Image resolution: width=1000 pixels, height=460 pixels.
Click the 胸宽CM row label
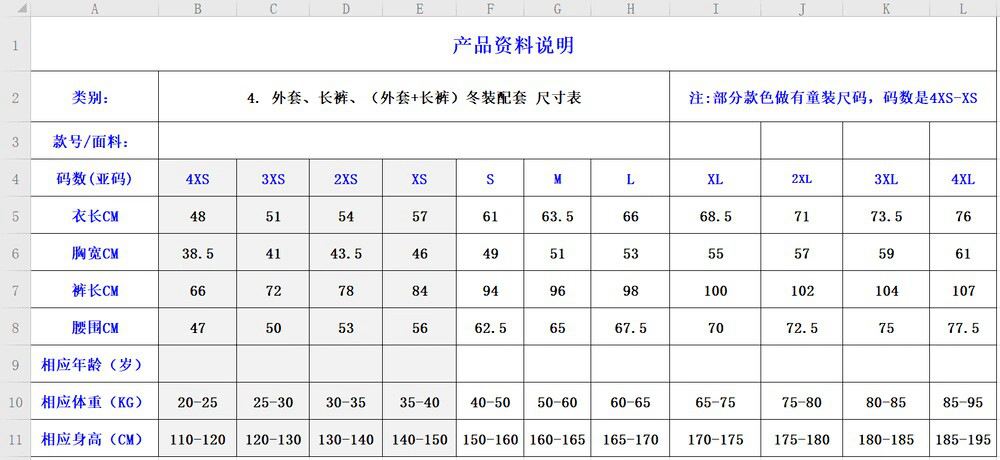click(x=94, y=253)
